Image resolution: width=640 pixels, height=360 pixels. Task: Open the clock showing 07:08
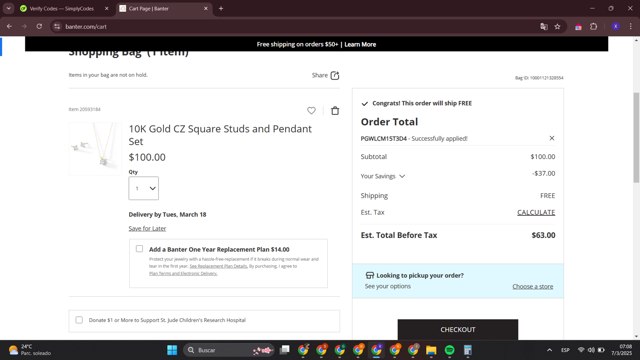[x=622, y=350]
